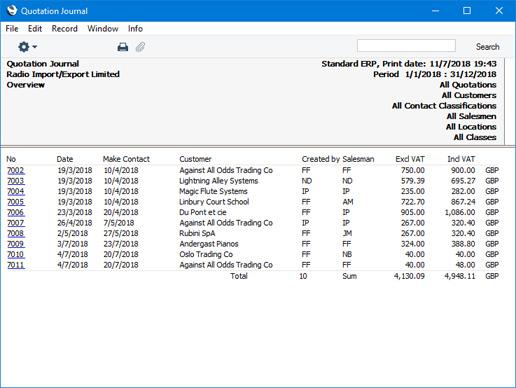516x388 pixels.
Task: Click the amount 579.39
Action: 413,181
